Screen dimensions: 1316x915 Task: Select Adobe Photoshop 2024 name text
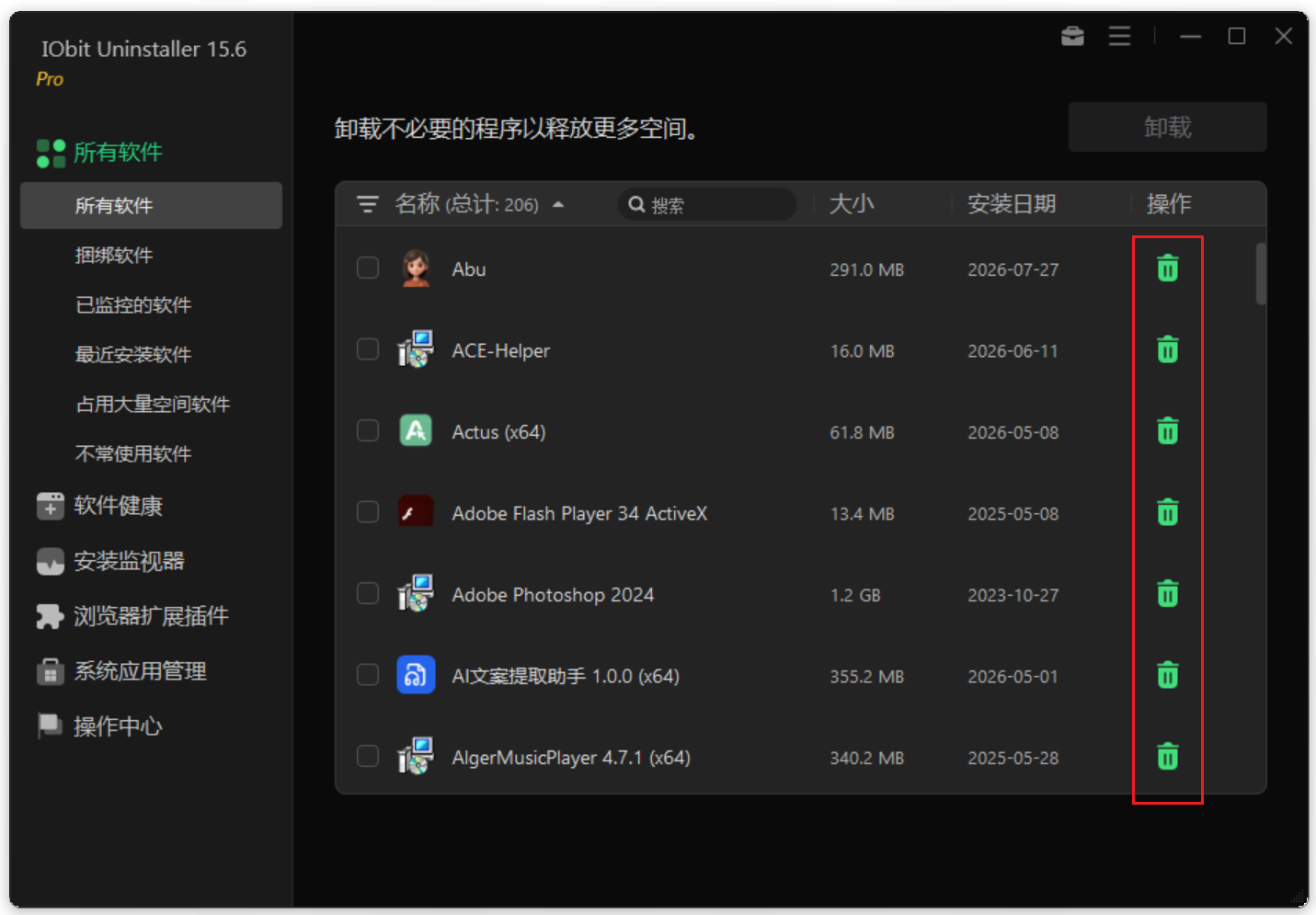point(553,595)
